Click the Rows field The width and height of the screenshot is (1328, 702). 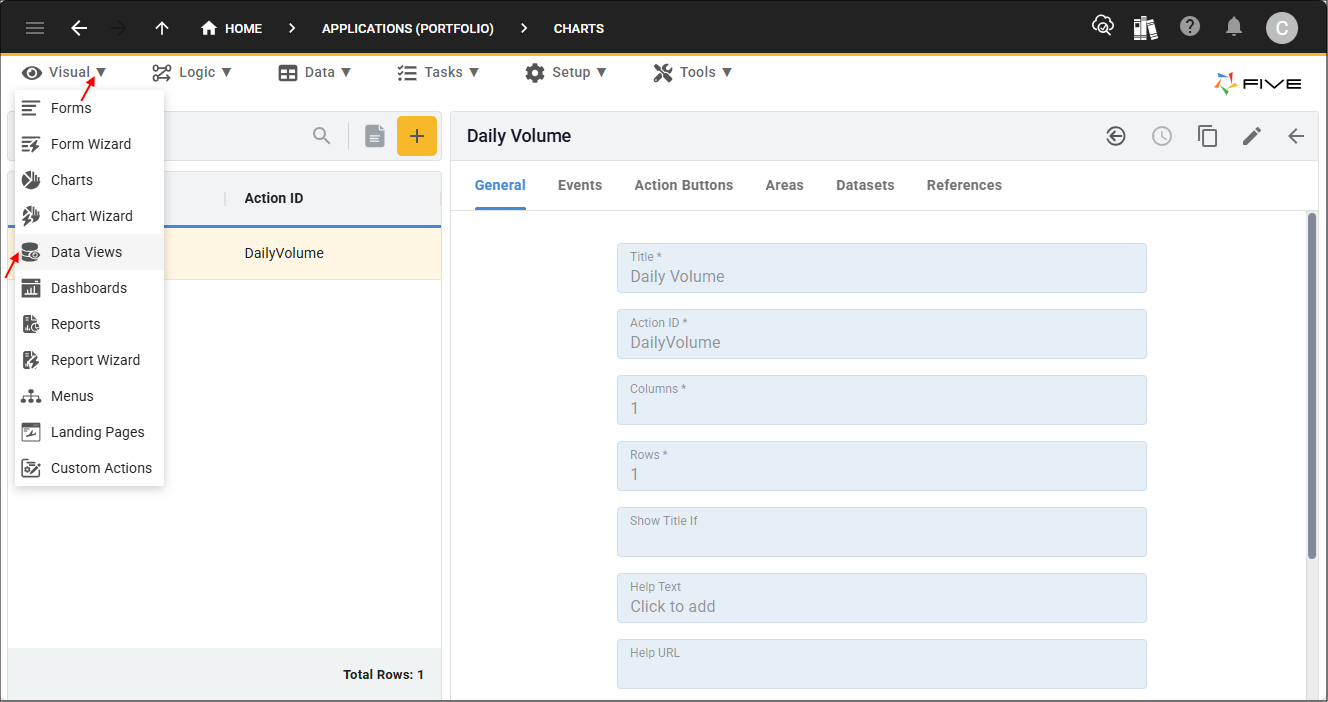[882, 466]
